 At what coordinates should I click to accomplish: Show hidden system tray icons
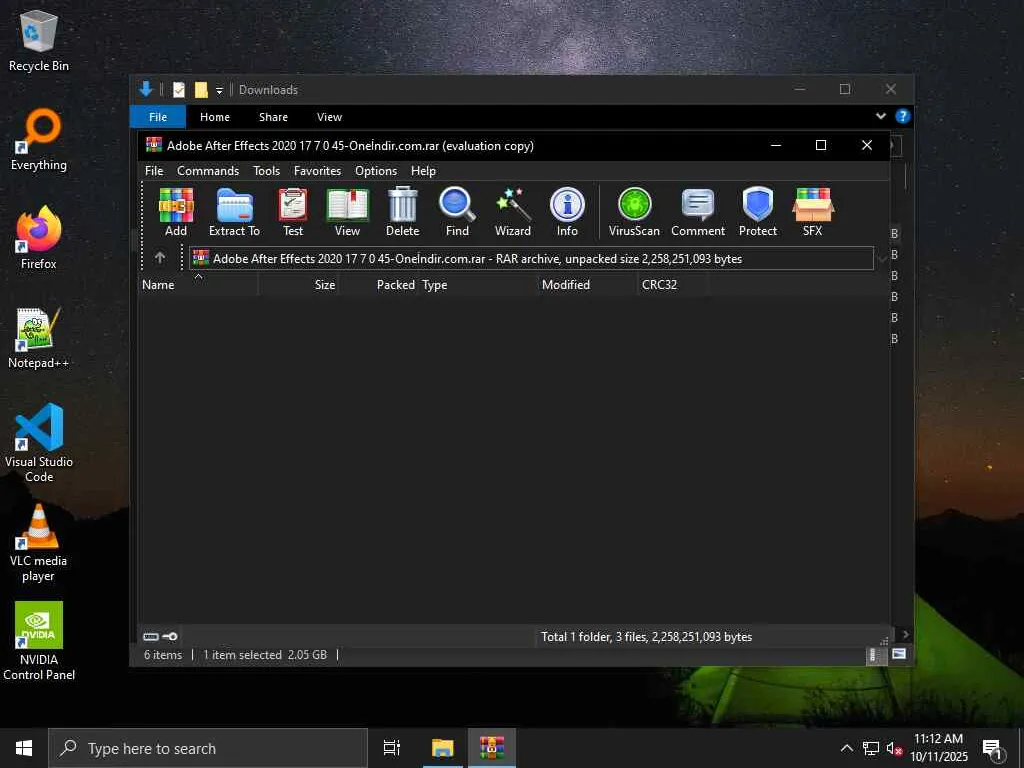click(x=846, y=748)
